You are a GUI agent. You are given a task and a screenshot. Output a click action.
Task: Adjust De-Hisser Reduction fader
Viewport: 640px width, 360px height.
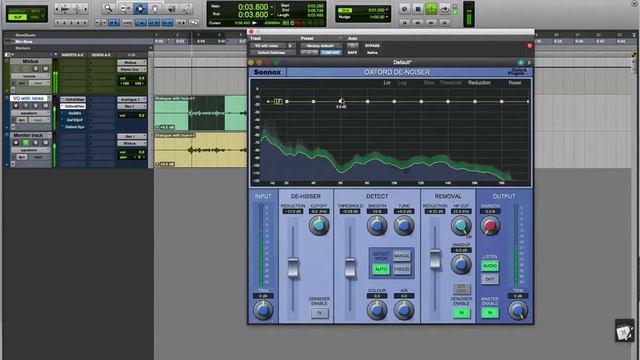point(293,268)
